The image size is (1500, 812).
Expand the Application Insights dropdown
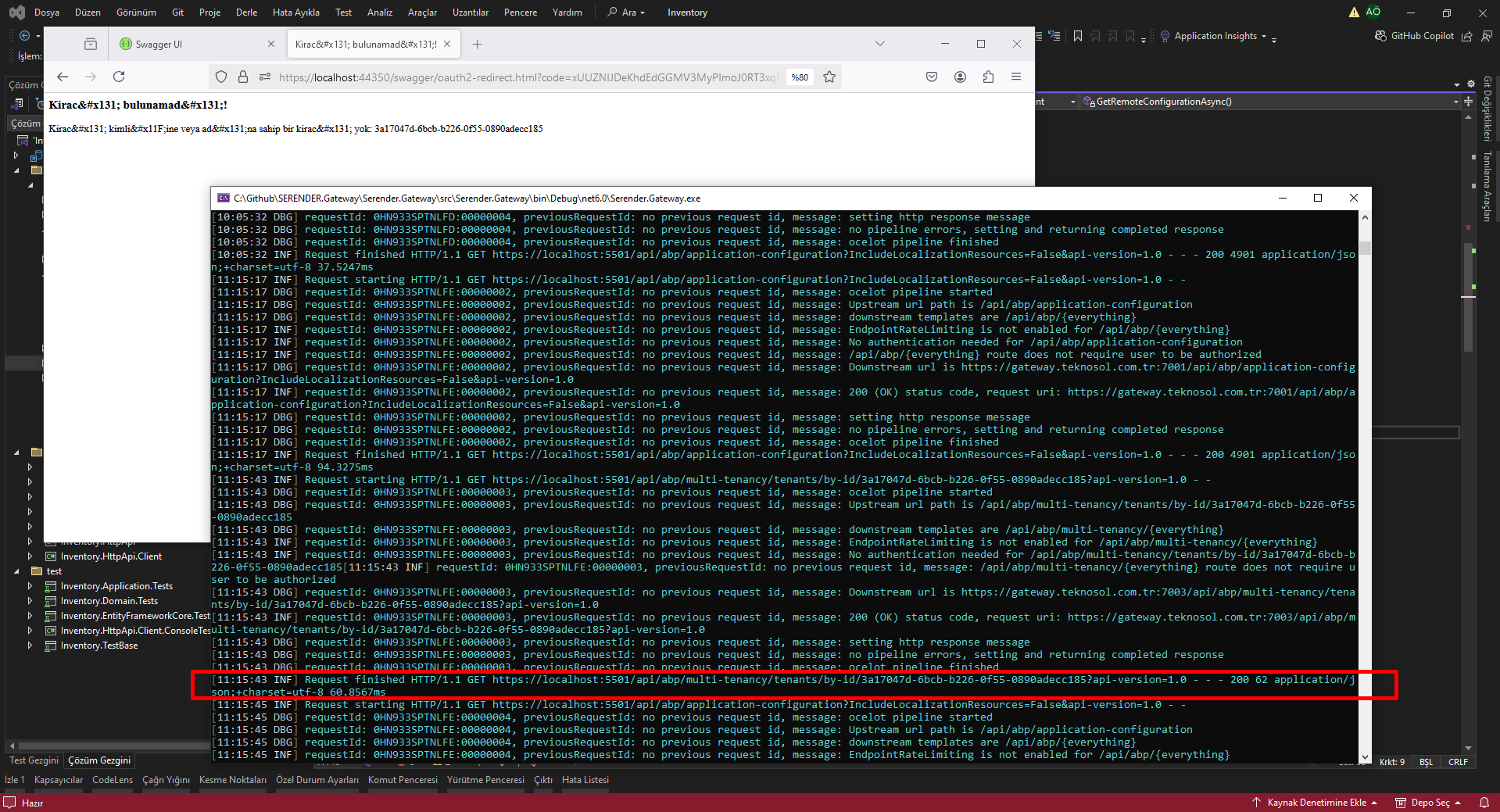click(1264, 36)
